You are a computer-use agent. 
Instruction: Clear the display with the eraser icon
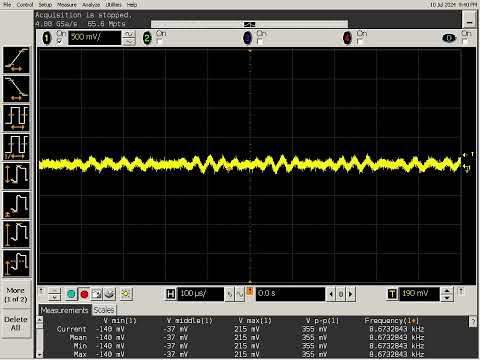(x=109, y=294)
